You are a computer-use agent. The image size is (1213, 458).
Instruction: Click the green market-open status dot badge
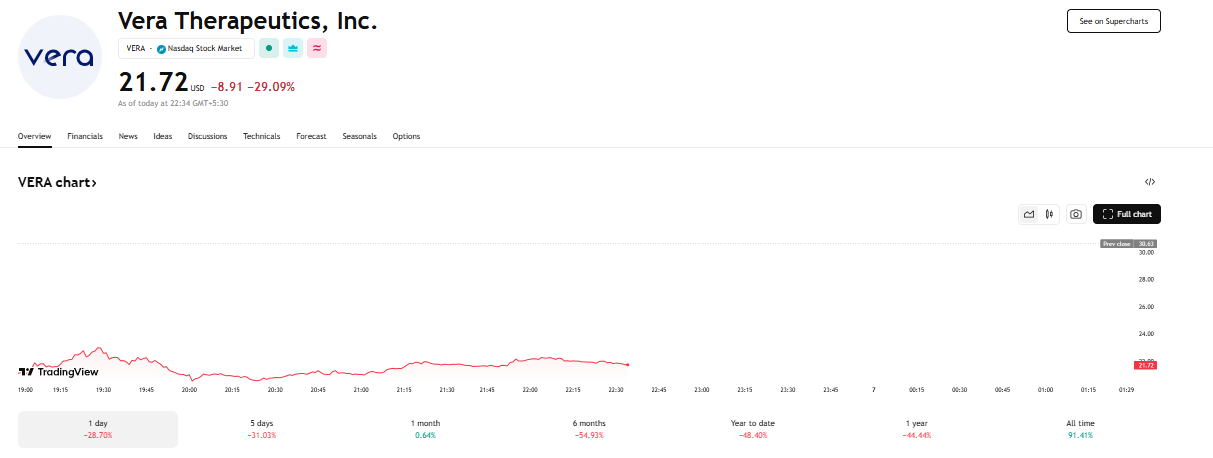coord(268,48)
